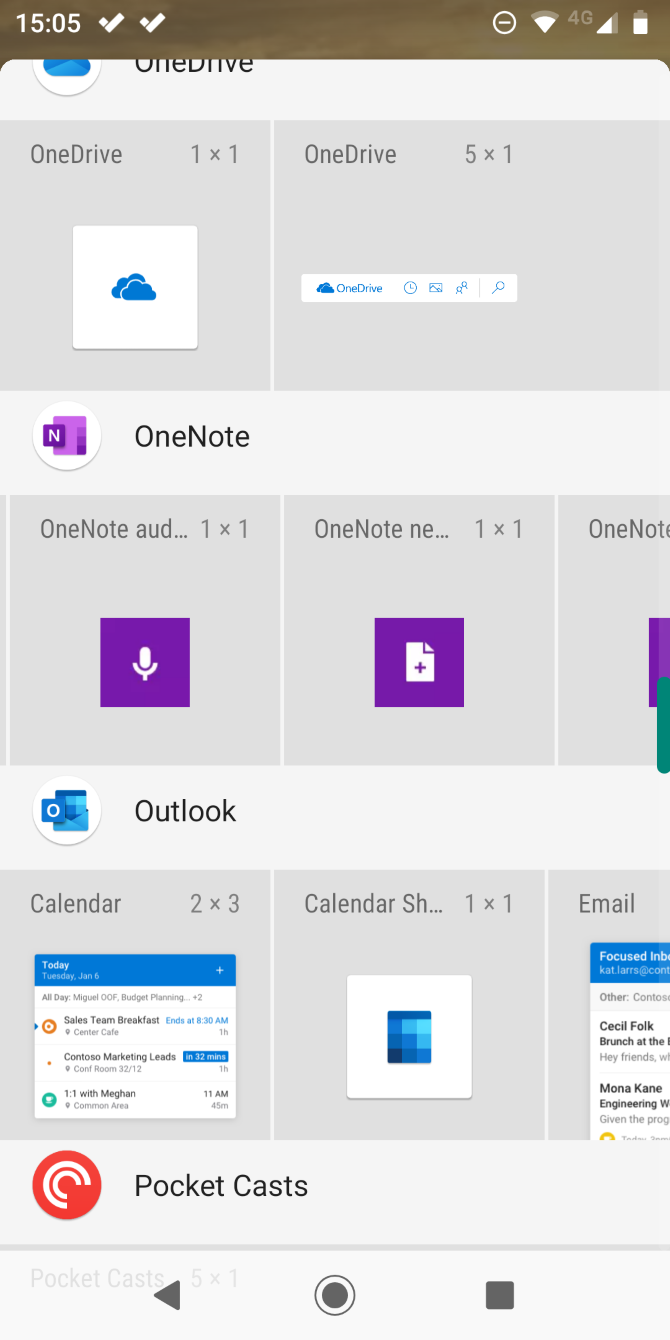The image size is (670, 1340).
Task: Select the OneDrive 1 × 1 cloud widget
Action: 135,288
